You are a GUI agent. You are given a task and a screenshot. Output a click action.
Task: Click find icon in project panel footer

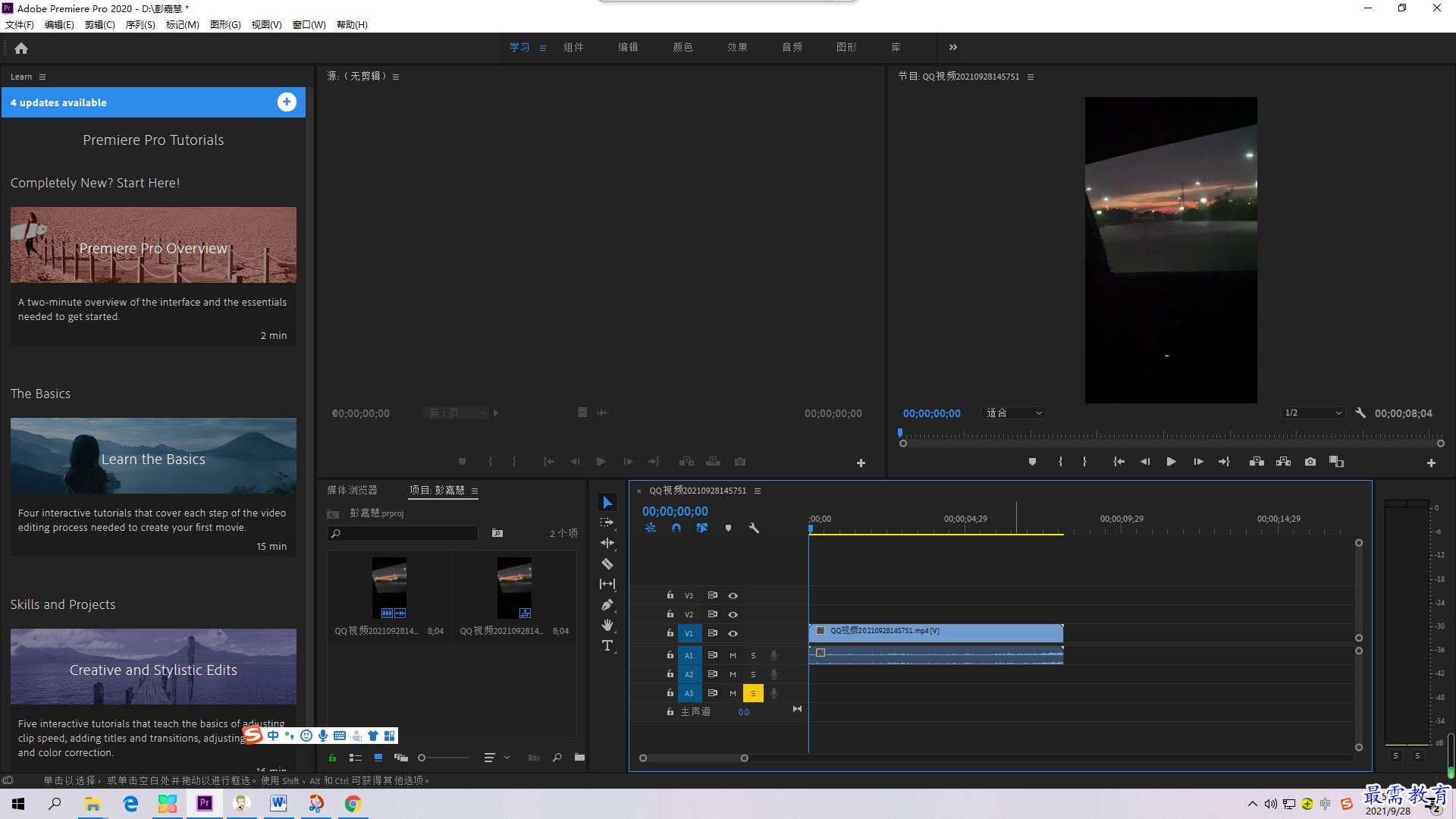point(557,757)
